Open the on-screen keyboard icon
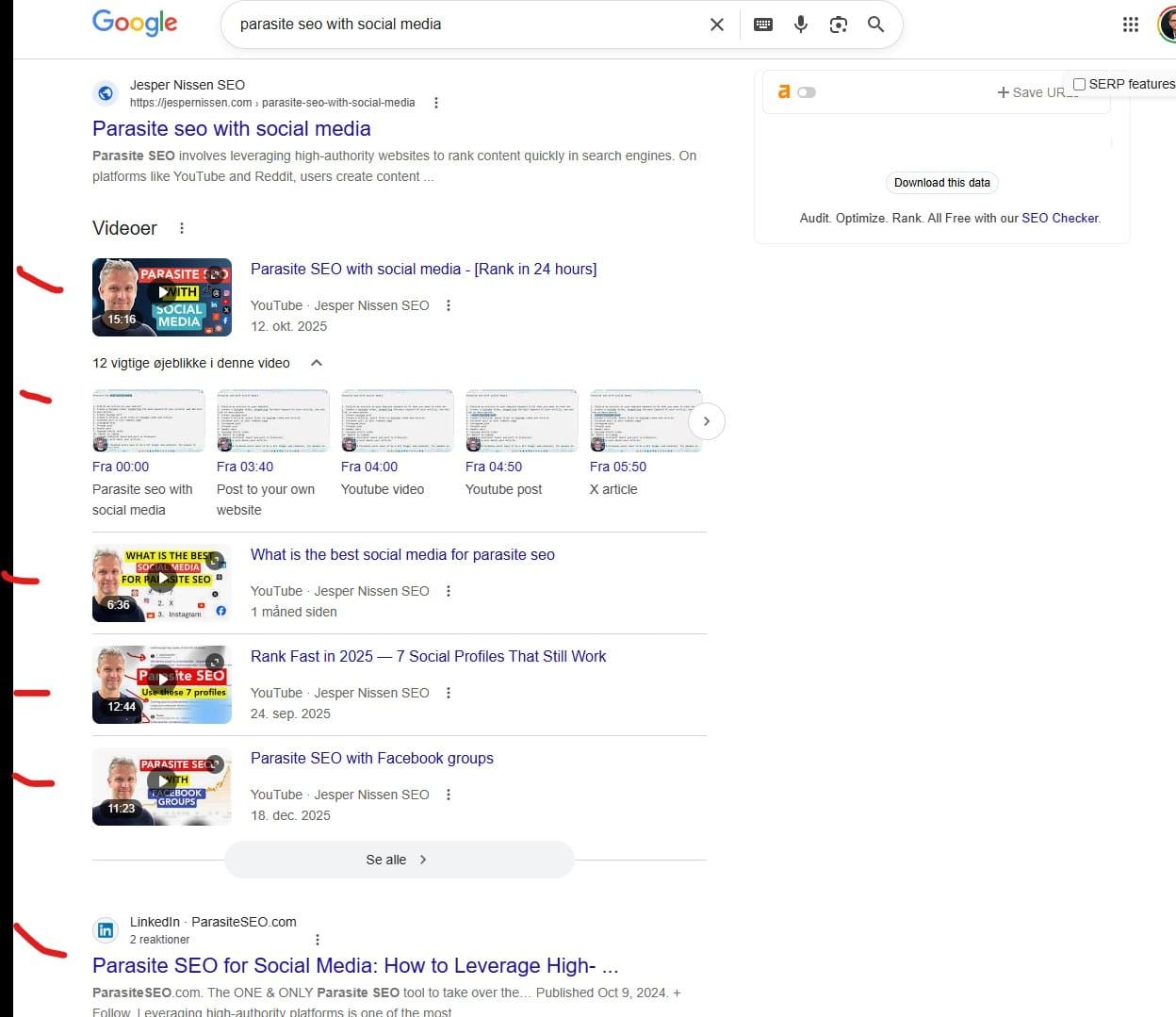 click(x=763, y=25)
